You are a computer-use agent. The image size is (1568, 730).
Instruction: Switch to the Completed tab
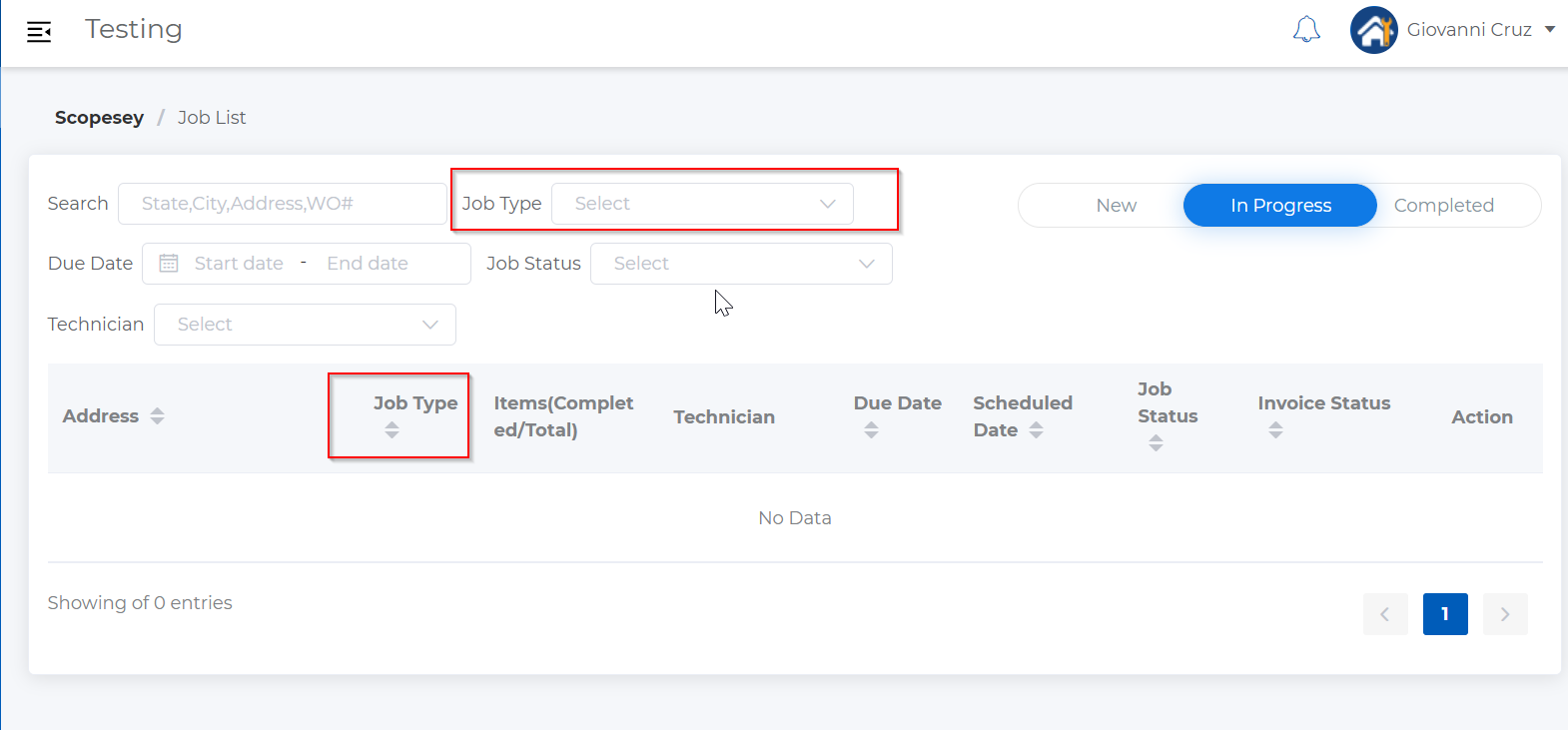(1444, 206)
